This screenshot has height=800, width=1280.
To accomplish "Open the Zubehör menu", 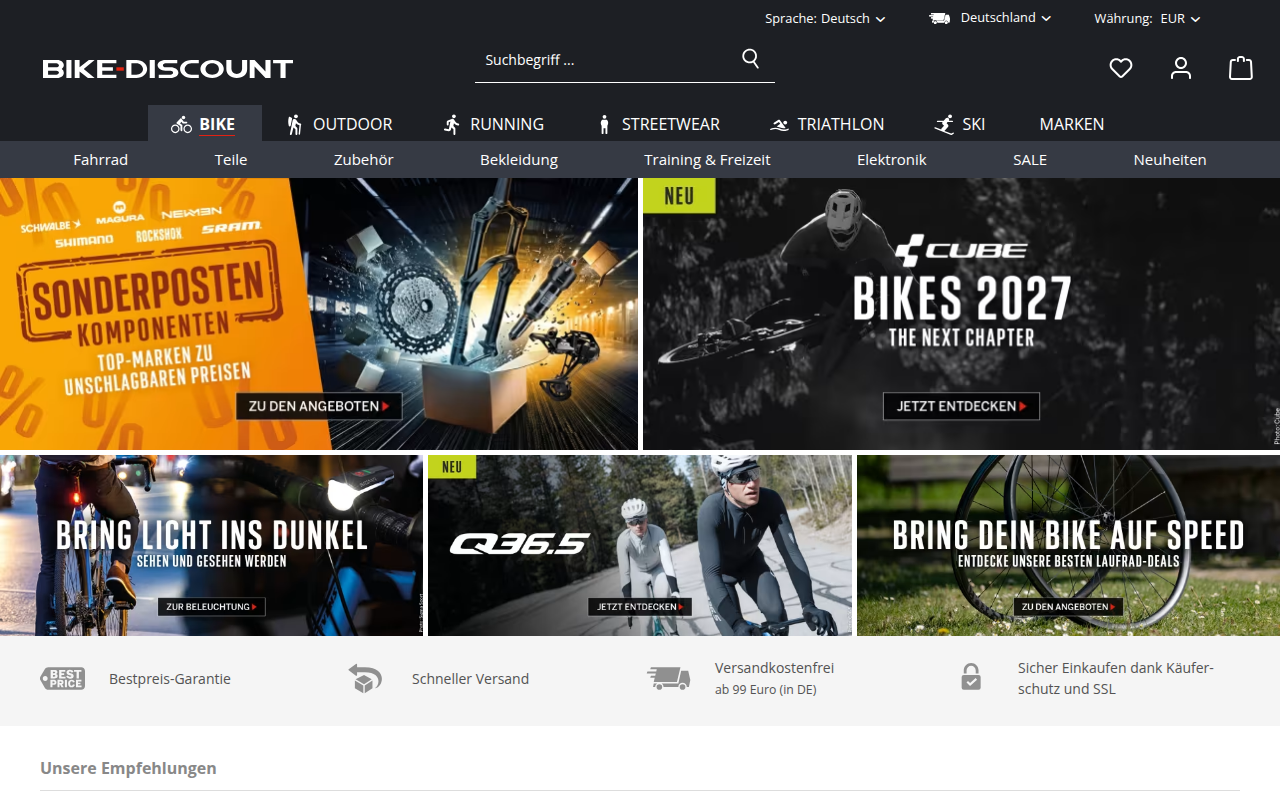I will 364,159.
